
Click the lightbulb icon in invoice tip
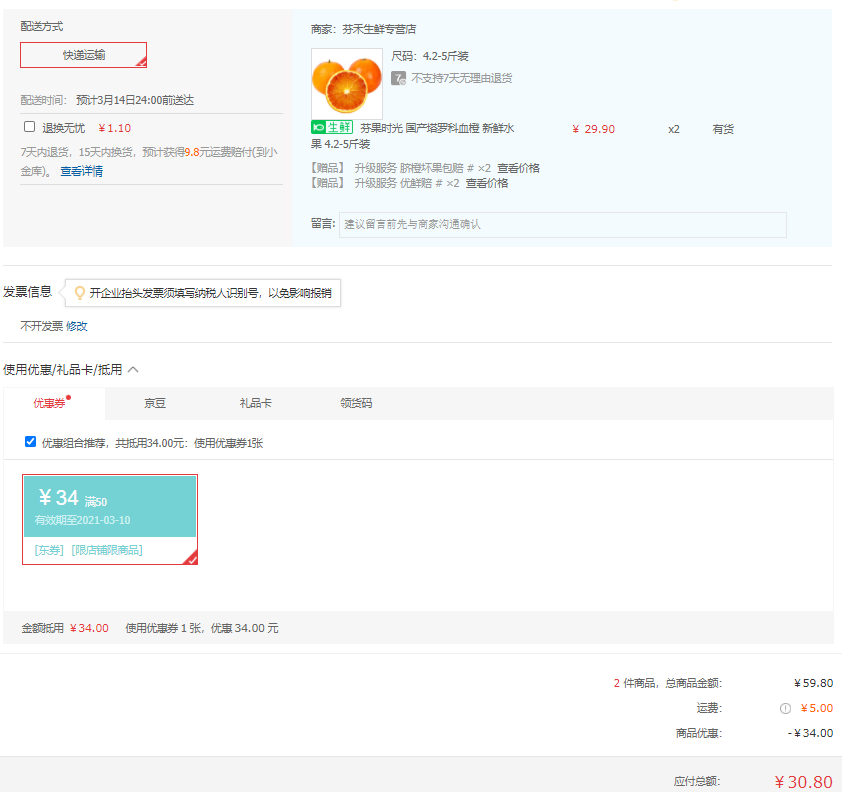(79, 293)
